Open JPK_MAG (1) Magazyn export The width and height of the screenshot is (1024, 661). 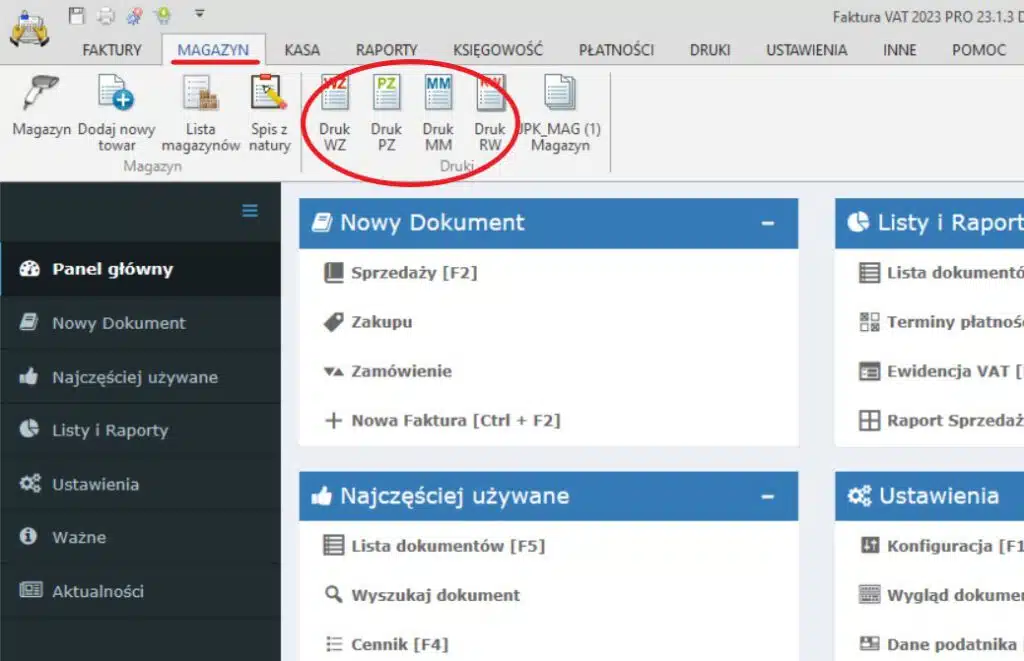pyautogui.click(x=560, y=96)
